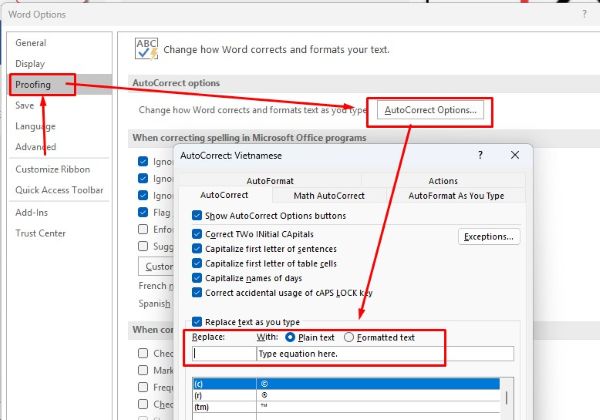Image resolution: width=600 pixels, height=420 pixels.
Task: Select the General category
Action: (x=31, y=43)
